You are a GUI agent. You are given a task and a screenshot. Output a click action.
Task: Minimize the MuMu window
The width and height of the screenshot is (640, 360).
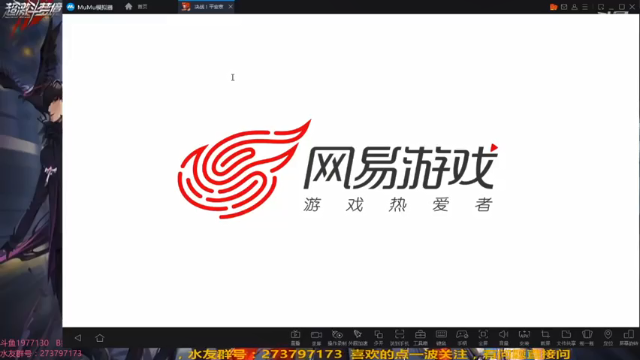coord(611,8)
